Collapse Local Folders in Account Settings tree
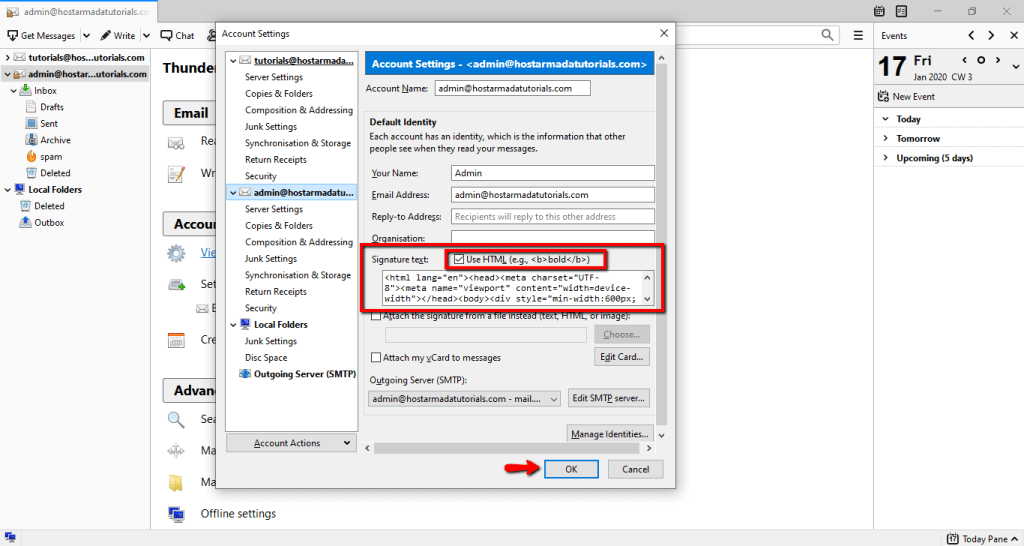The width and height of the screenshot is (1024, 546). [232, 325]
